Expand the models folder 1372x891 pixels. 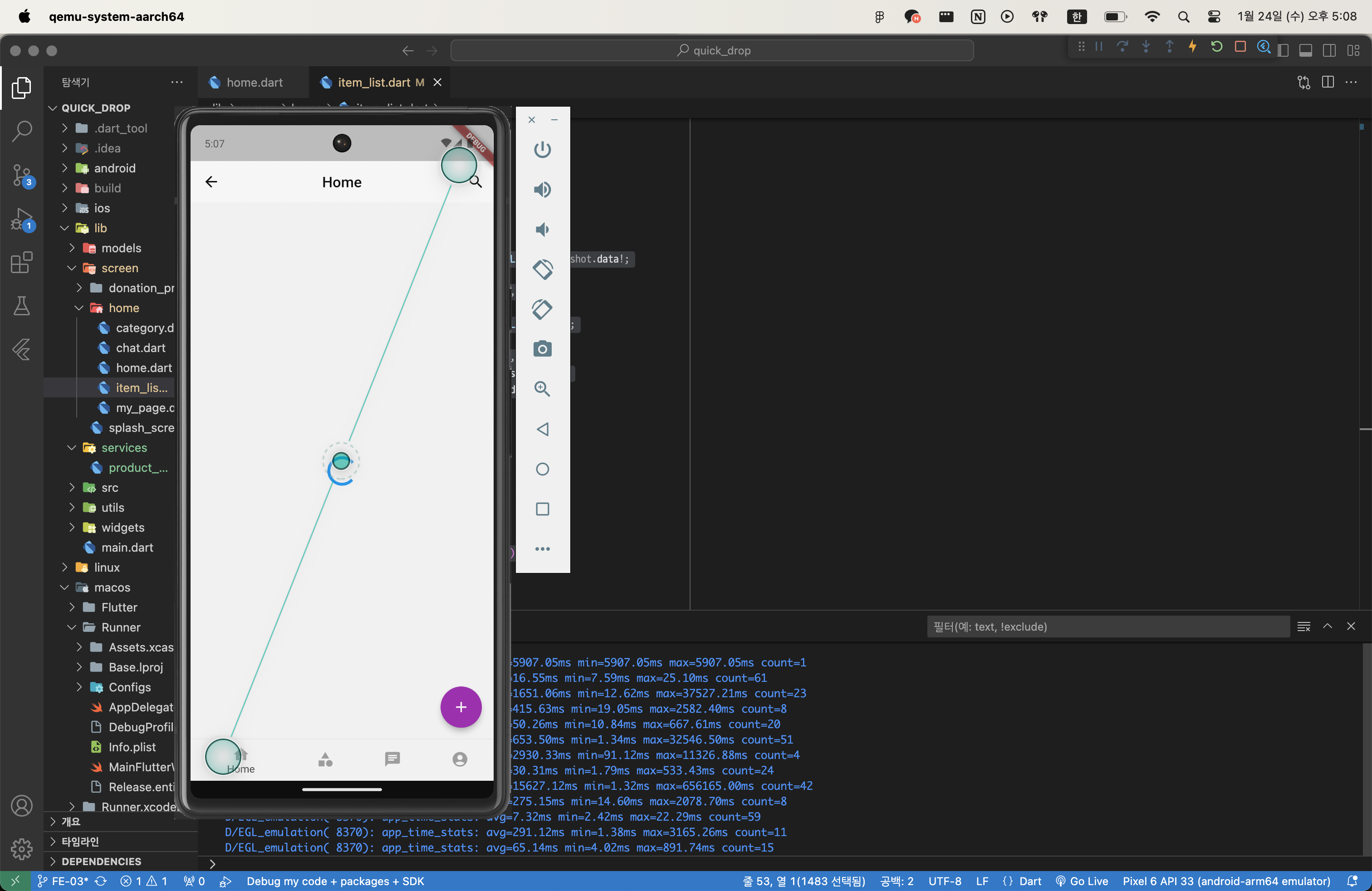[121, 248]
